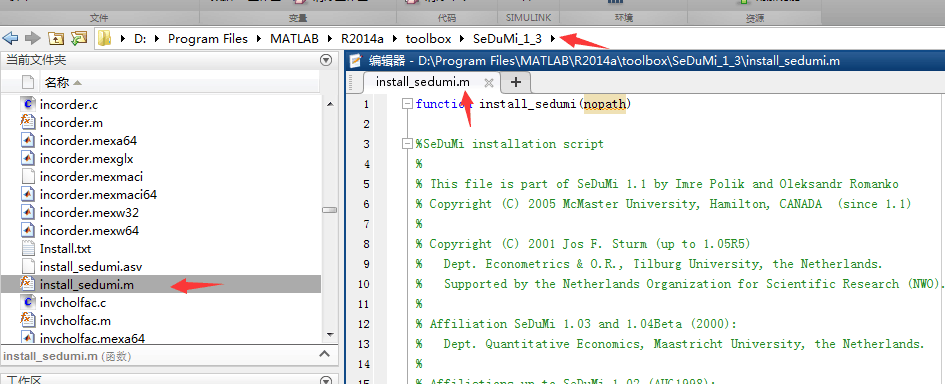Click line number 5 in editor gutter
Viewport: 945px width, 384px height.
(x=366, y=184)
